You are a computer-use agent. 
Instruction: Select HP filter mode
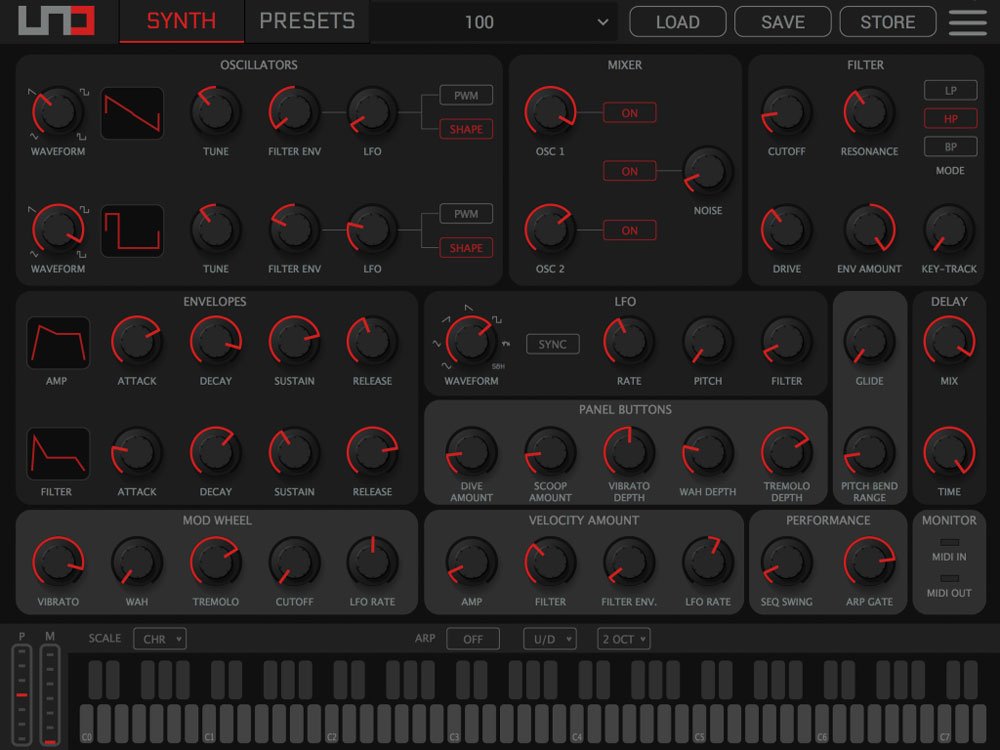pos(950,118)
